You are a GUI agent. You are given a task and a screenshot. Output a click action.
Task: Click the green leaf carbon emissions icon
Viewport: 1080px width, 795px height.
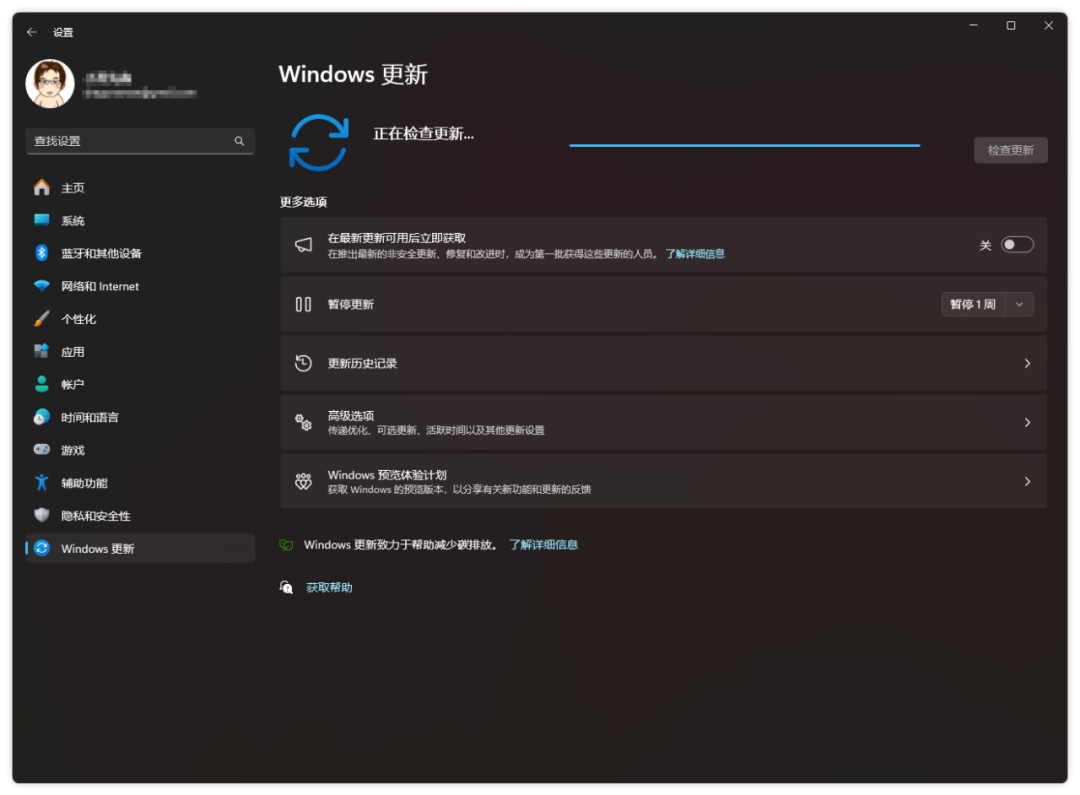pos(287,545)
